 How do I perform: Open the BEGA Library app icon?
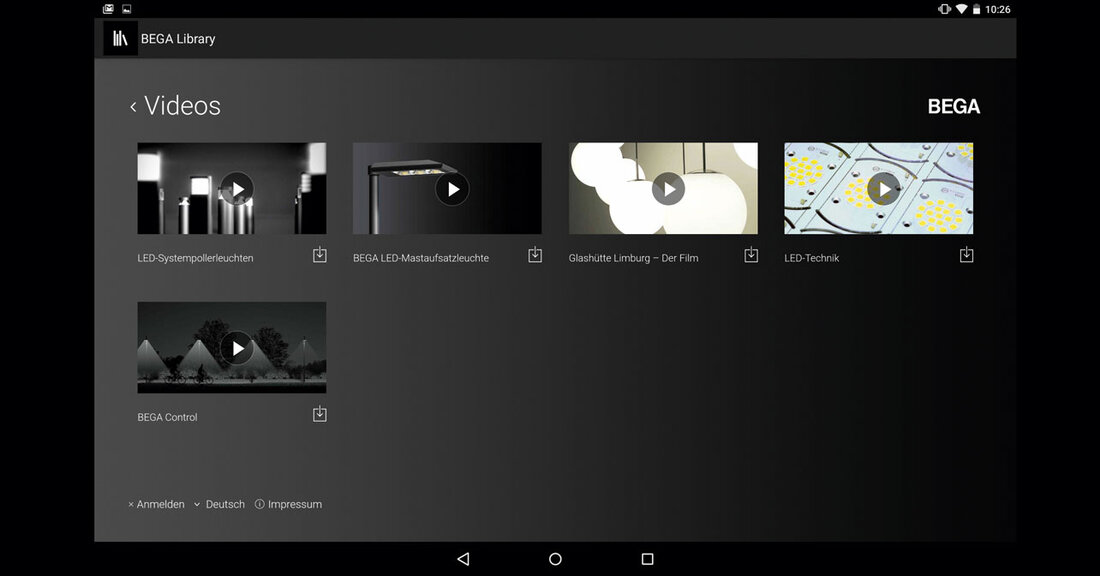click(x=120, y=39)
